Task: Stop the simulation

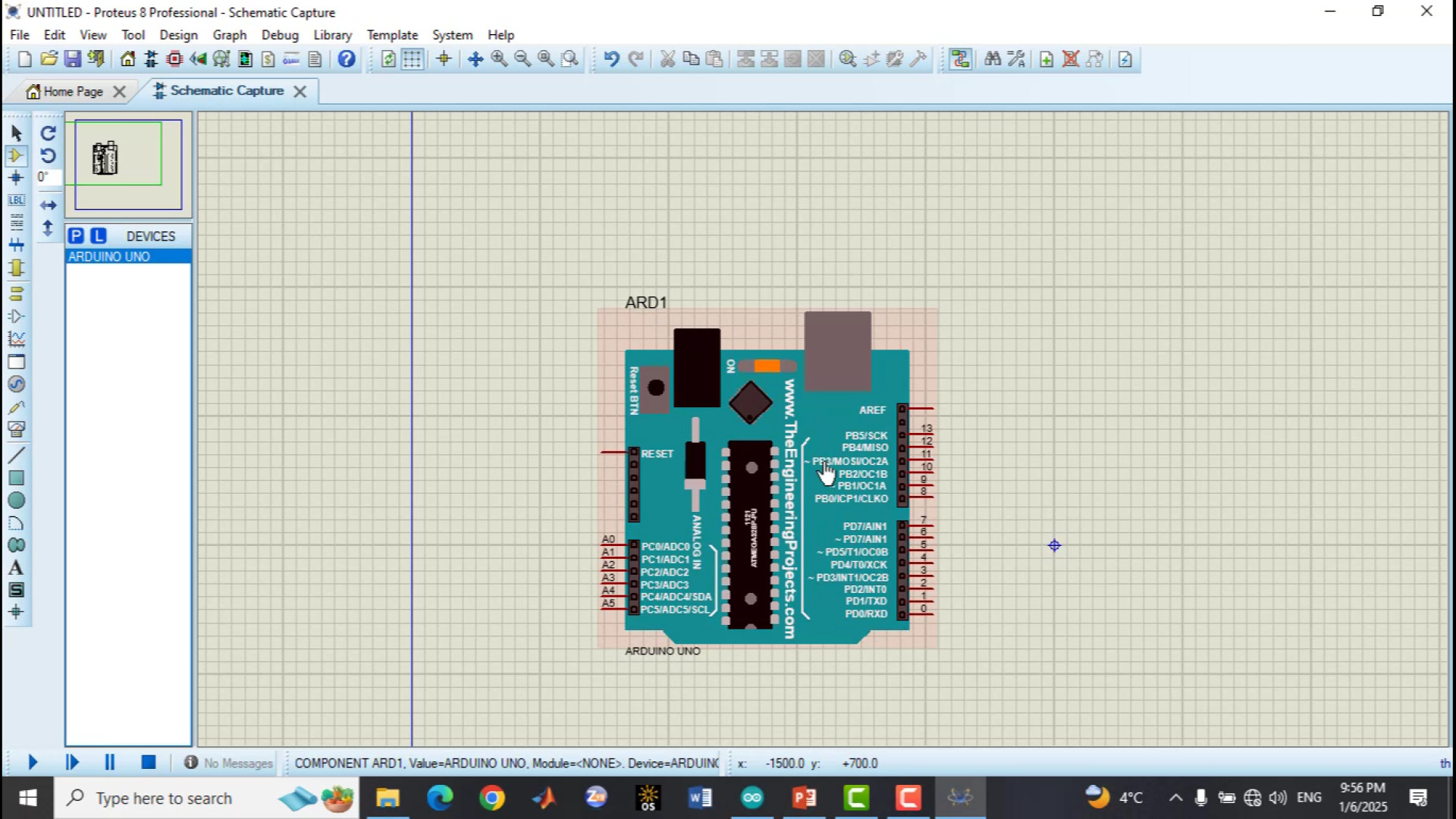Action: click(149, 763)
